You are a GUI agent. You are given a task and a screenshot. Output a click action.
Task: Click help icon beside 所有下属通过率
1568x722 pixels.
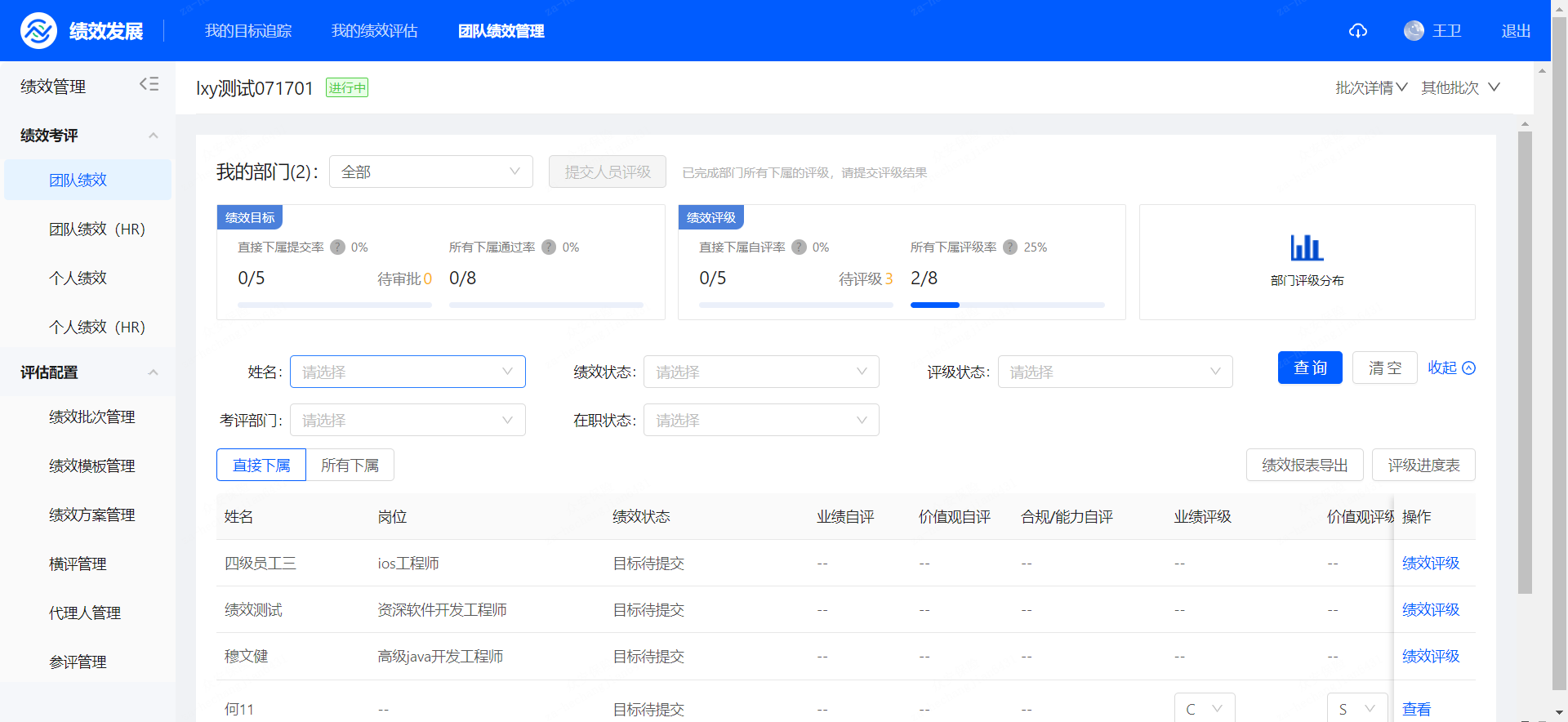549,247
